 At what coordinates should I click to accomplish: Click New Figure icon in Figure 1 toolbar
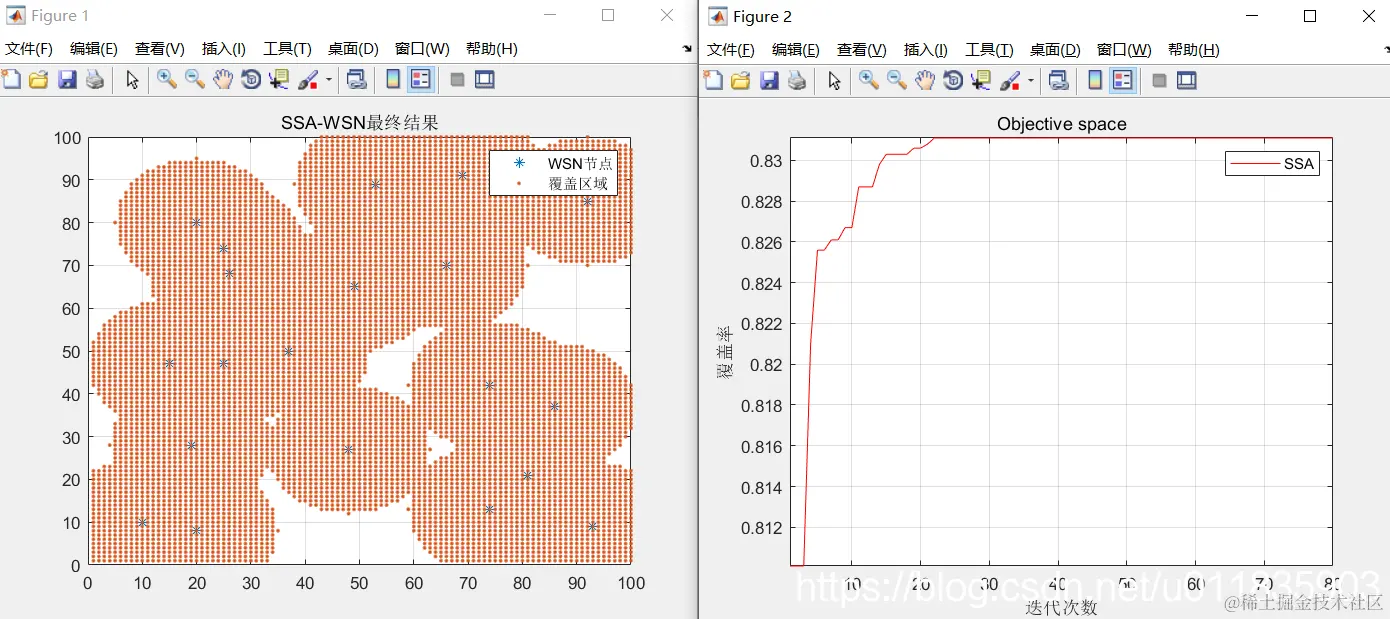point(11,80)
